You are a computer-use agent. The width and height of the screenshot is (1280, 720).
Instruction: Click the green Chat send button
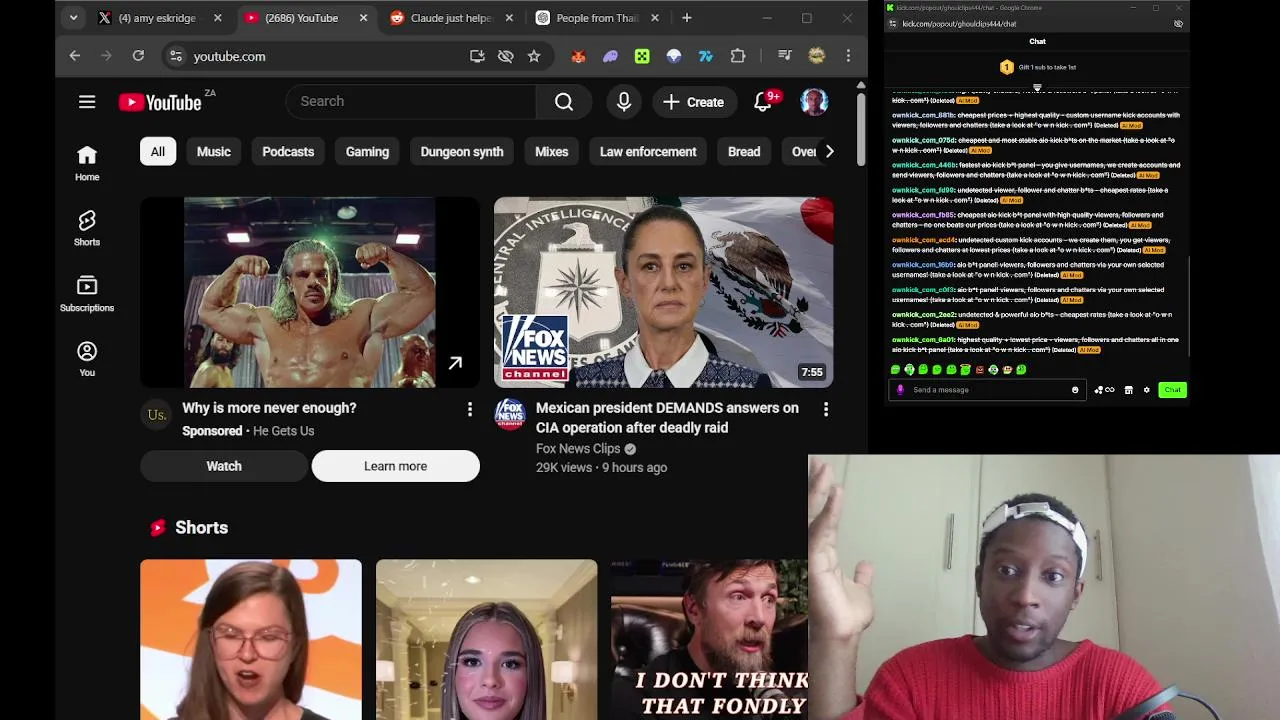(1172, 390)
